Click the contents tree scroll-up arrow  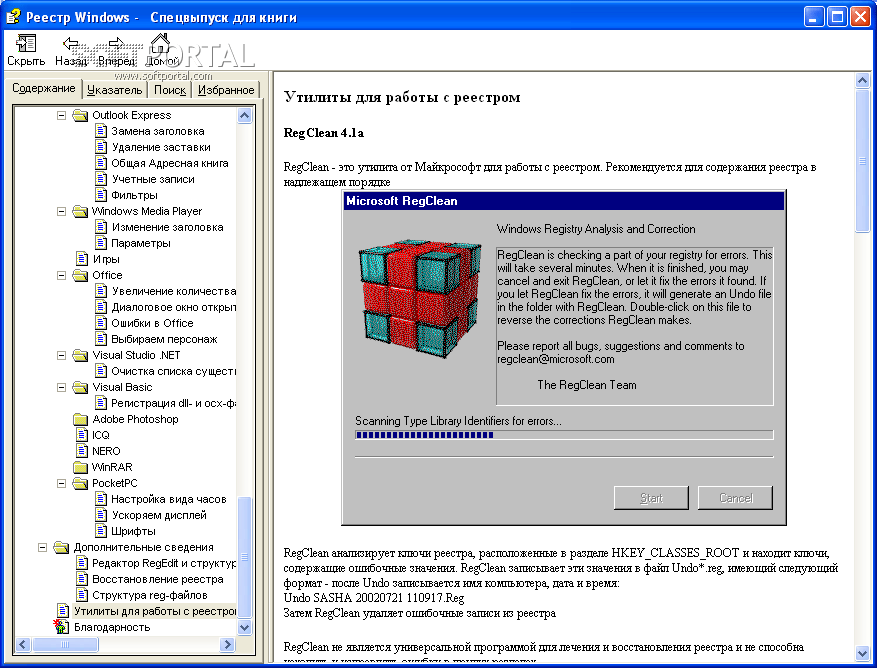(244, 116)
